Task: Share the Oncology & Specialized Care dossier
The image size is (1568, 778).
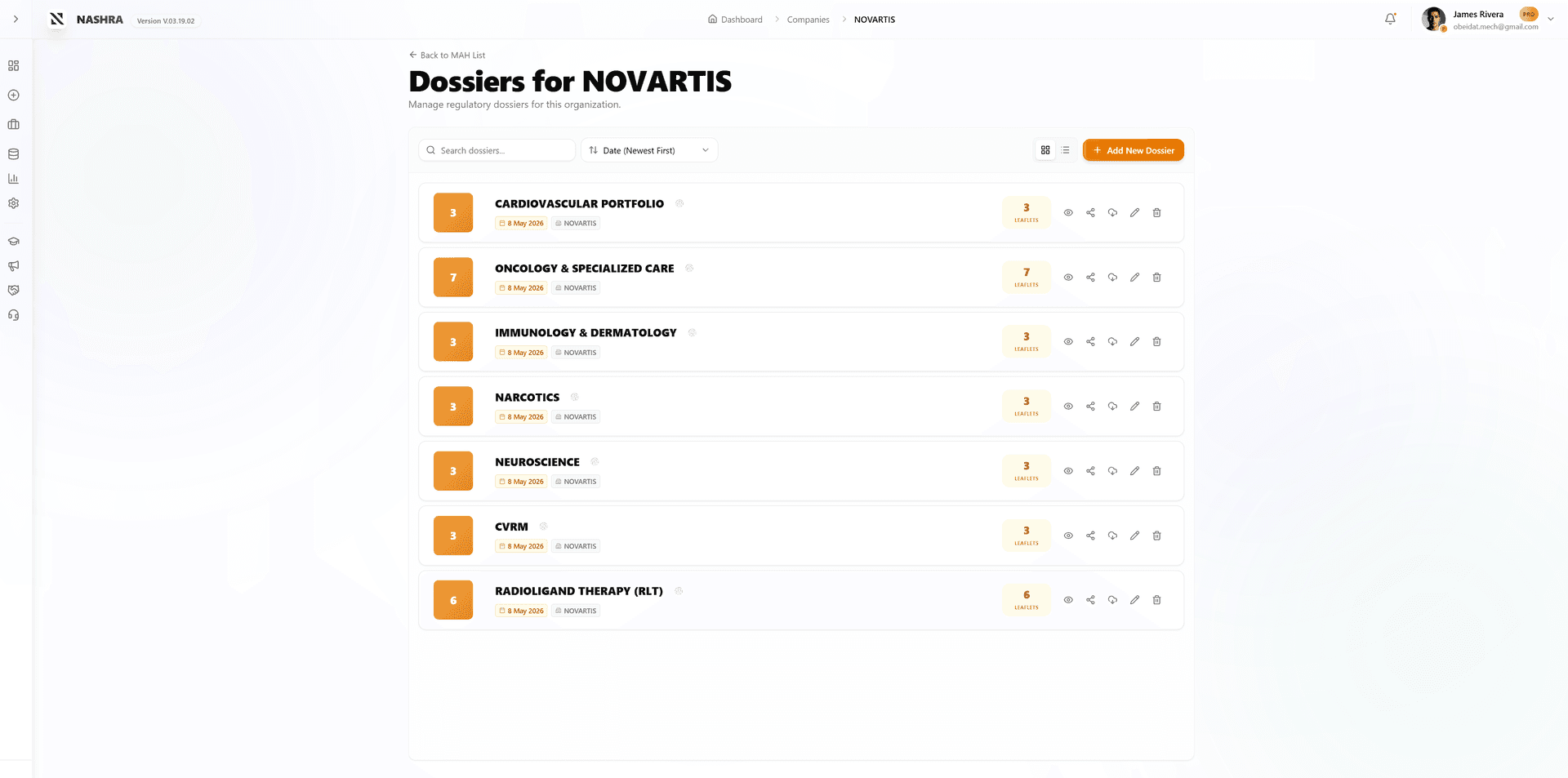Action: 1090,278
